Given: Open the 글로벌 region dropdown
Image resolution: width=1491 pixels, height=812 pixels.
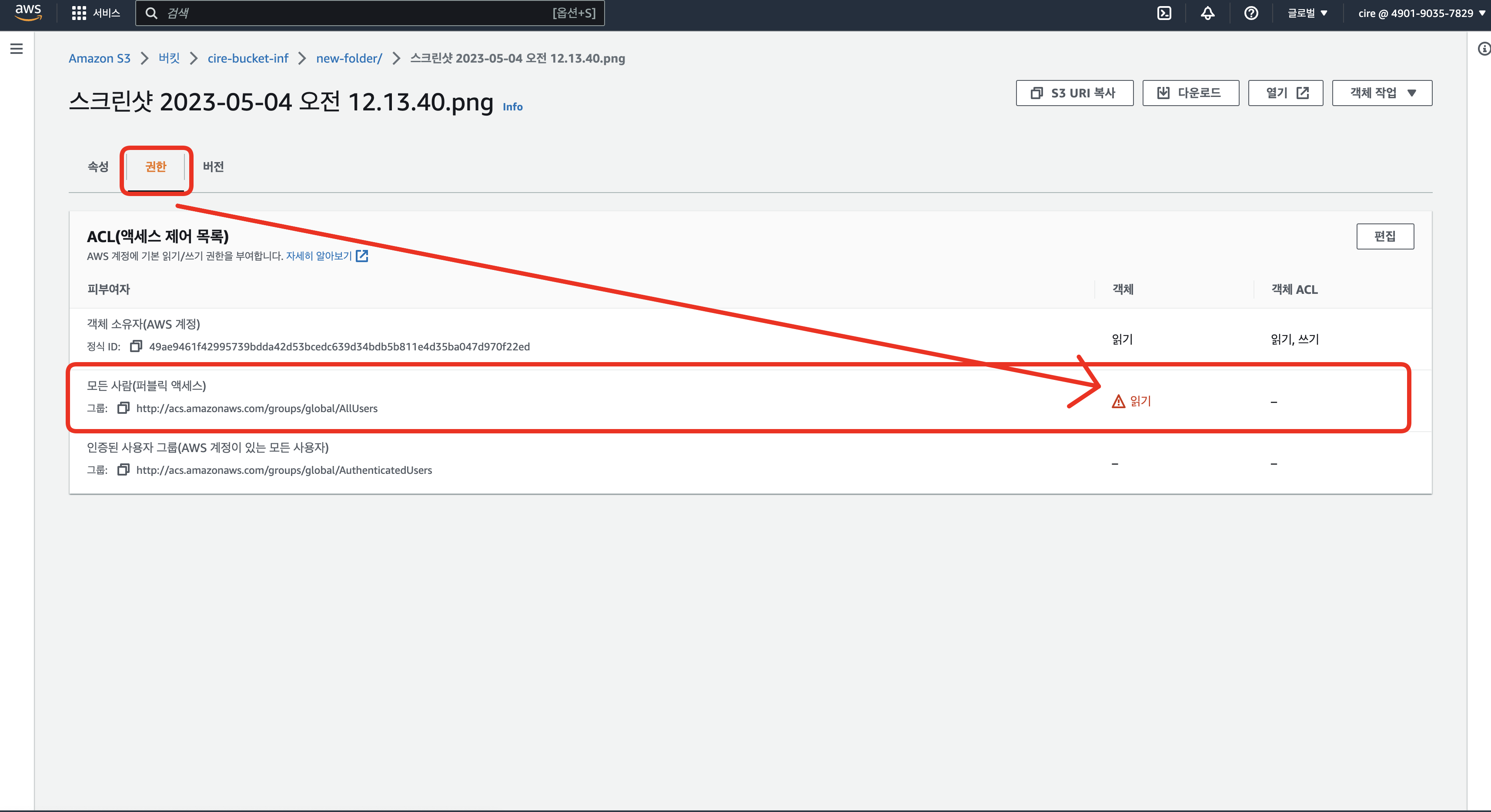Looking at the screenshot, I should [1307, 13].
